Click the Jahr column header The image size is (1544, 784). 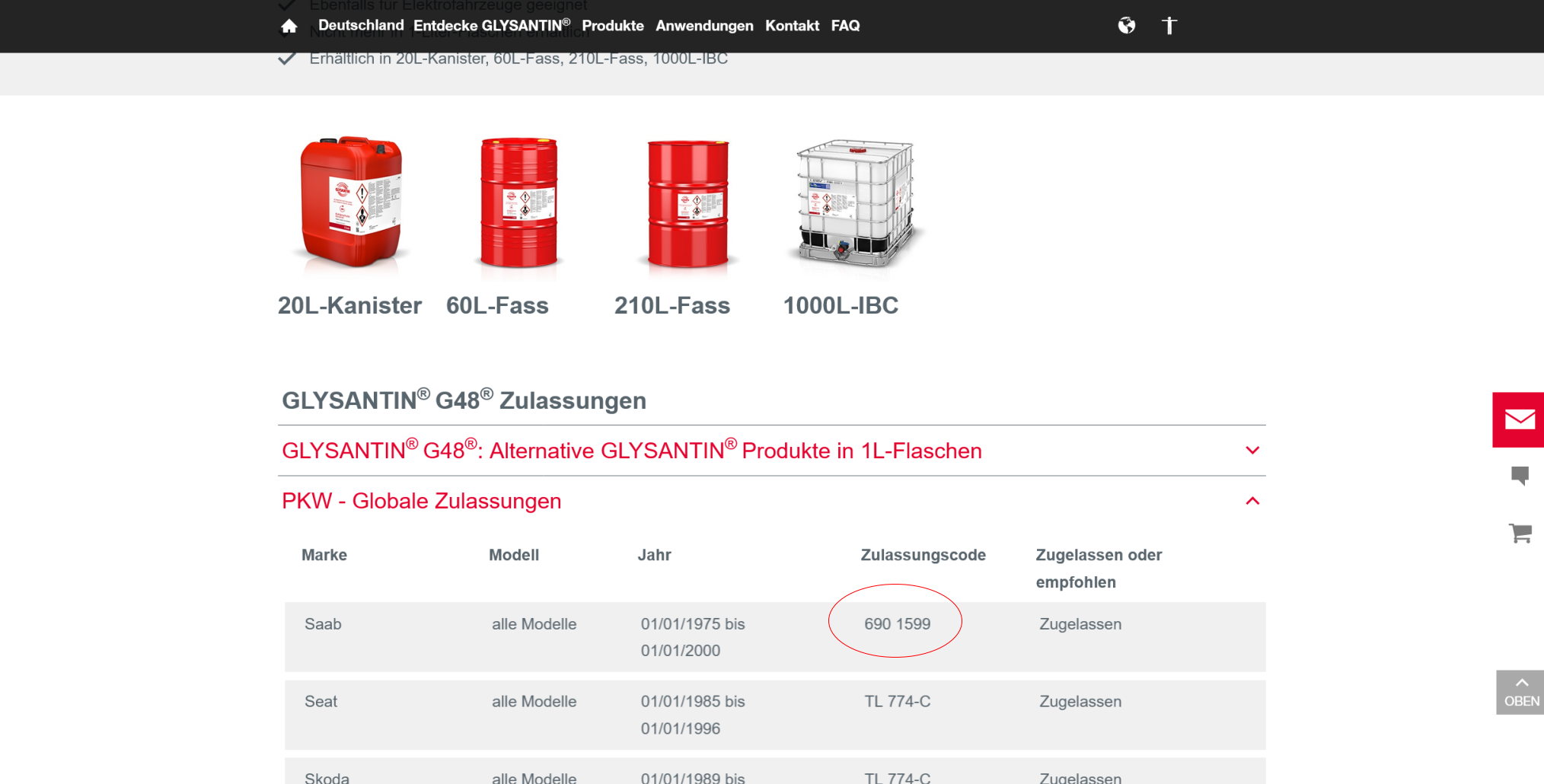tap(655, 555)
